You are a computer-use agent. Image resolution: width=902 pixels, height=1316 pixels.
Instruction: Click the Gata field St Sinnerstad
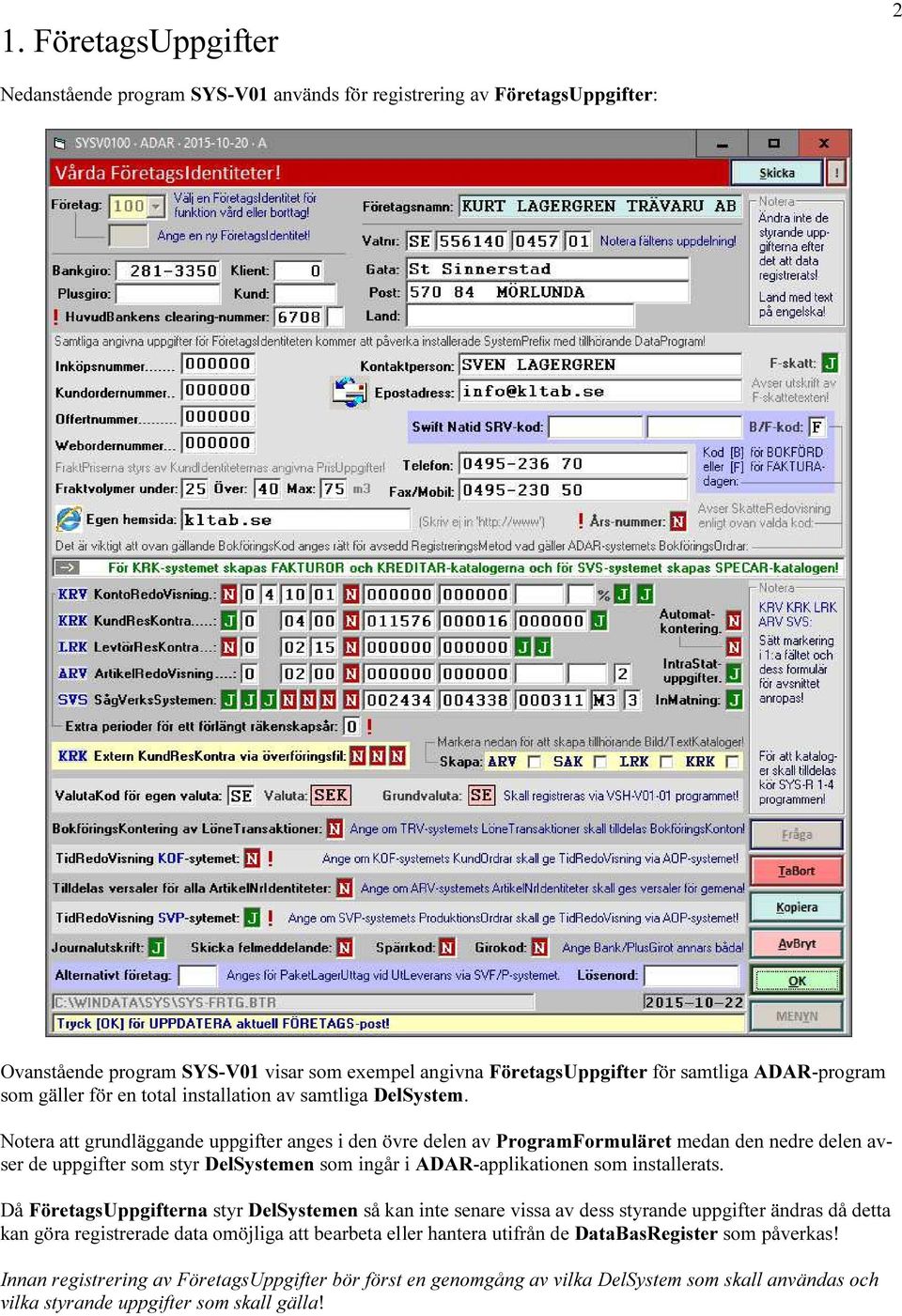pos(547,269)
